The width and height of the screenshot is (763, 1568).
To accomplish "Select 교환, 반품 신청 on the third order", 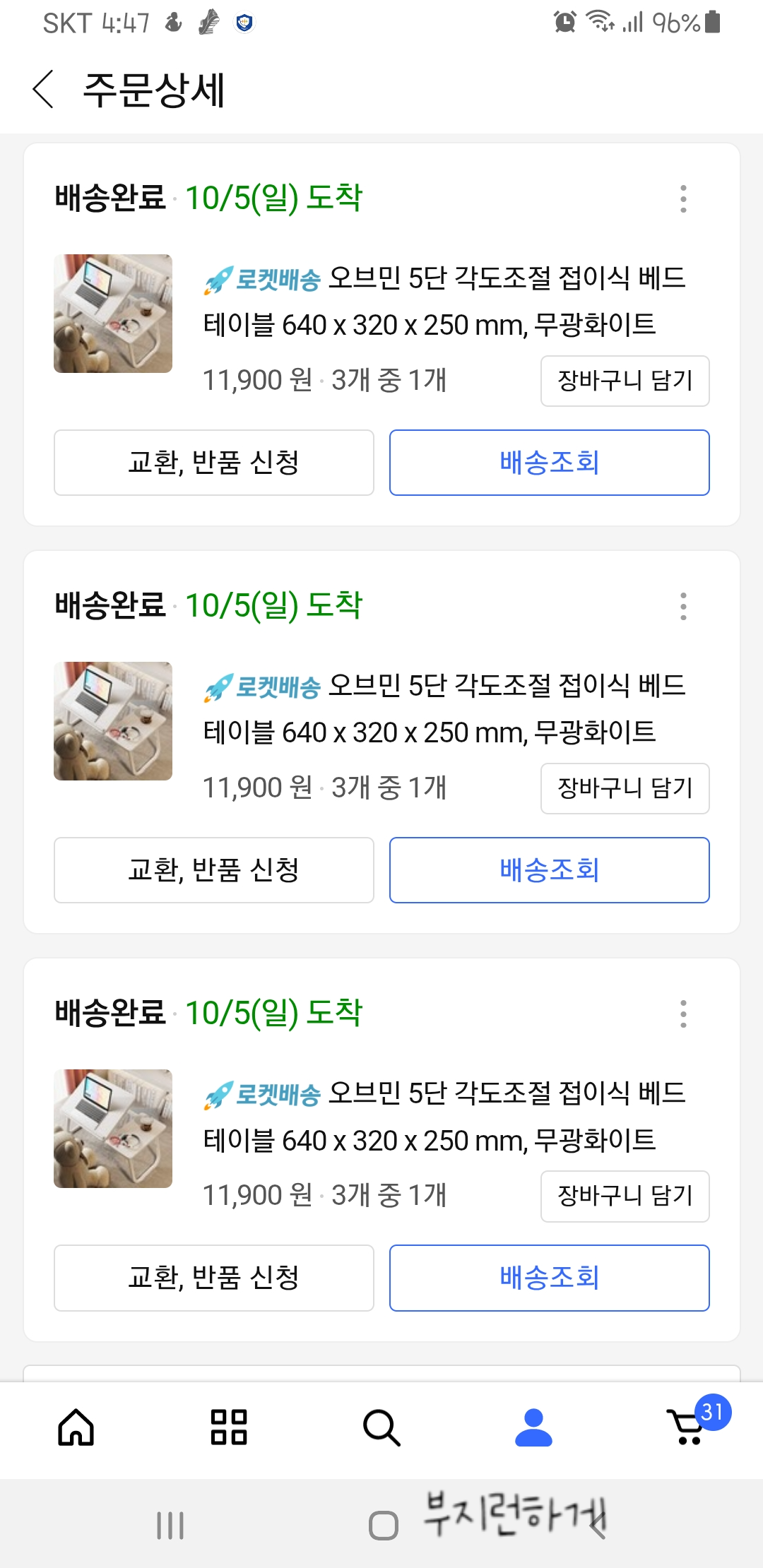I will tap(214, 1278).
